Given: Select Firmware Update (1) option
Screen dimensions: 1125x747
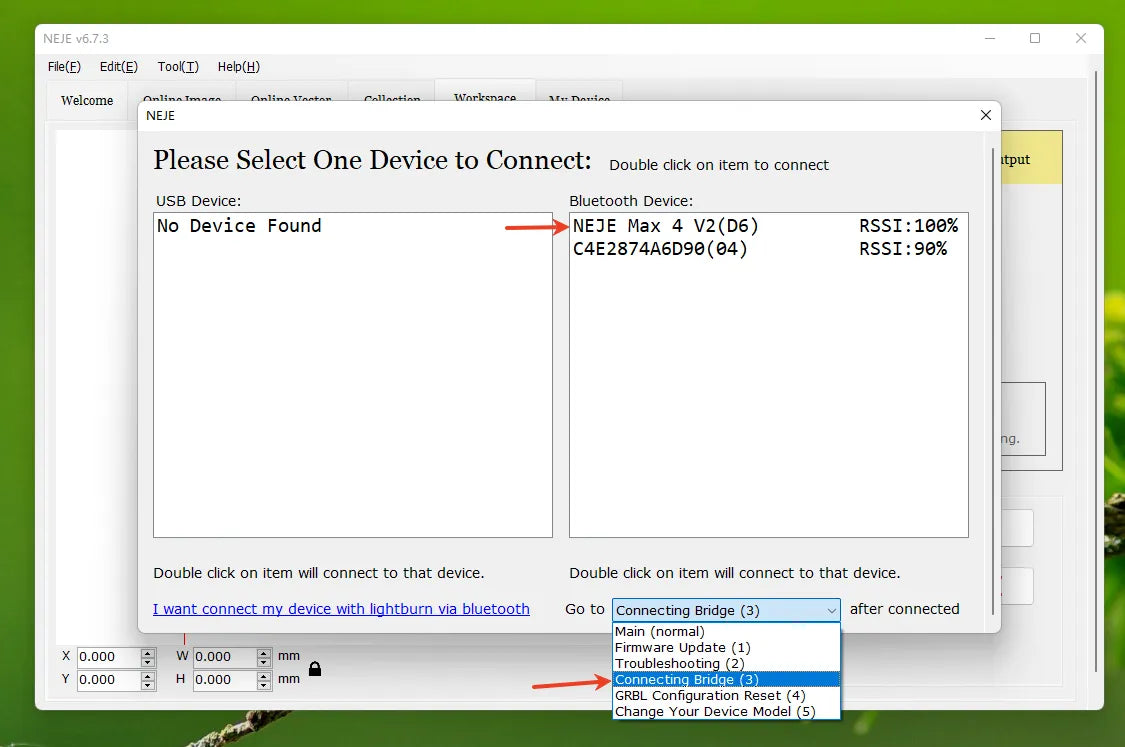Looking at the screenshot, I should pyautogui.click(x=682, y=648).
